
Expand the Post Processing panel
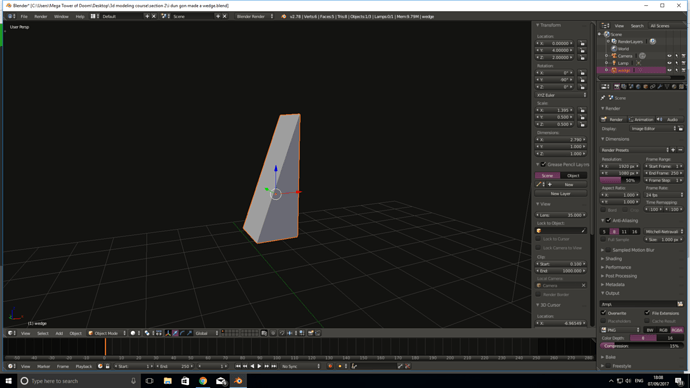point(620,276)
